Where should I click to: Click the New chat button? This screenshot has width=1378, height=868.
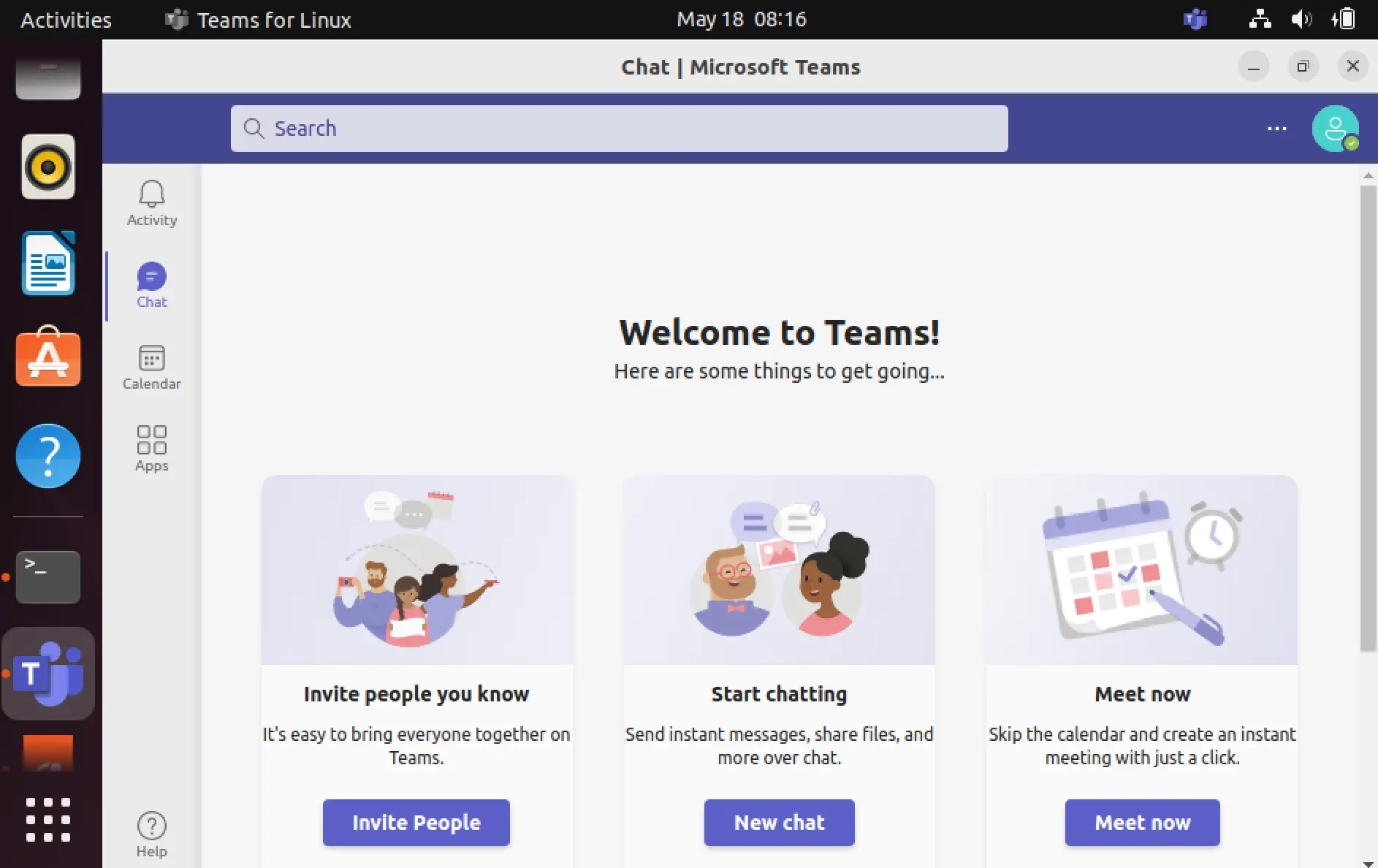coord(779,823)
